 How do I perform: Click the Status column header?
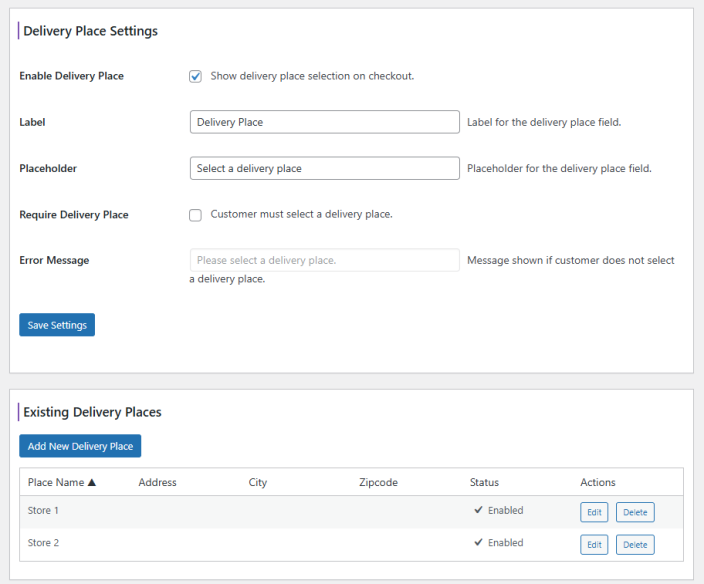(x=484, y=482)
